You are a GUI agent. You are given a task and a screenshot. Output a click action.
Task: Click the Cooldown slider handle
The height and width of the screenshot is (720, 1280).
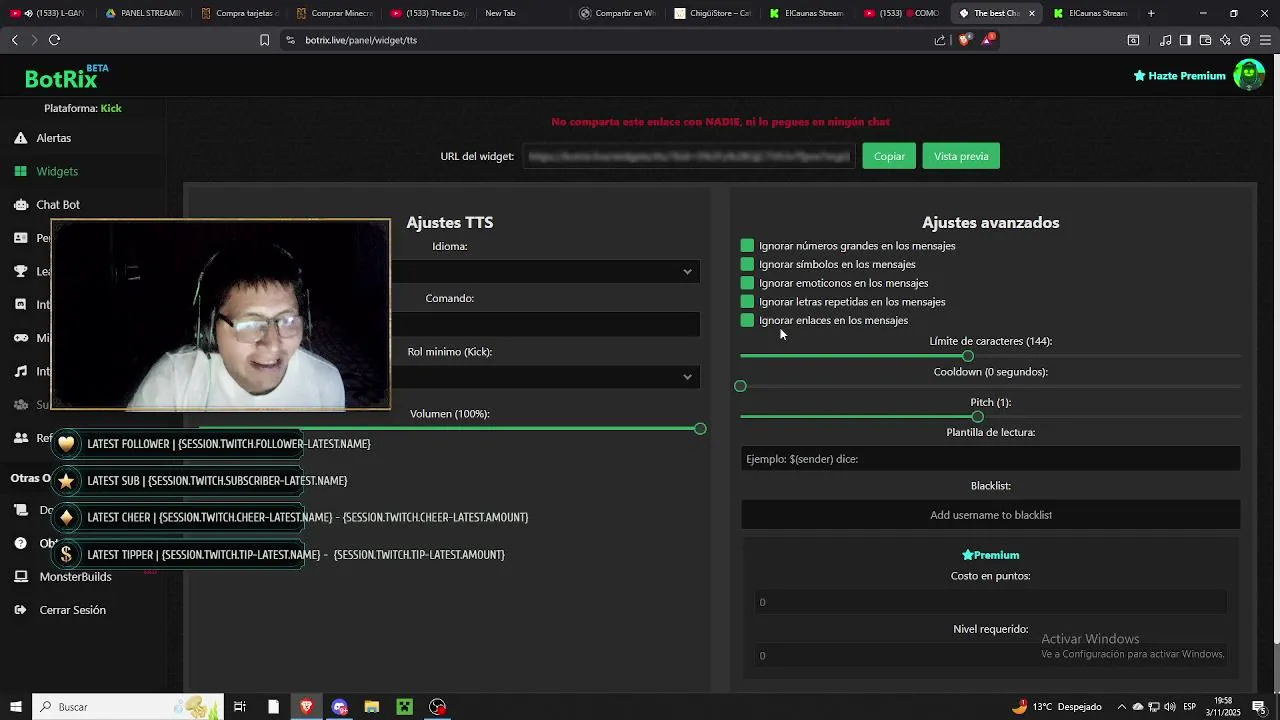click(740, 386)
